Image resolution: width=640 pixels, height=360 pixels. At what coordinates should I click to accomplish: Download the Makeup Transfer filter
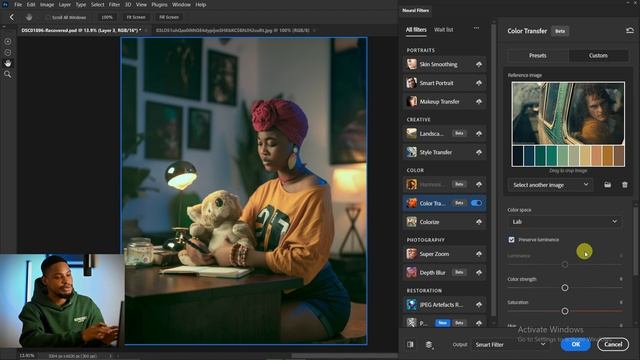479,102
